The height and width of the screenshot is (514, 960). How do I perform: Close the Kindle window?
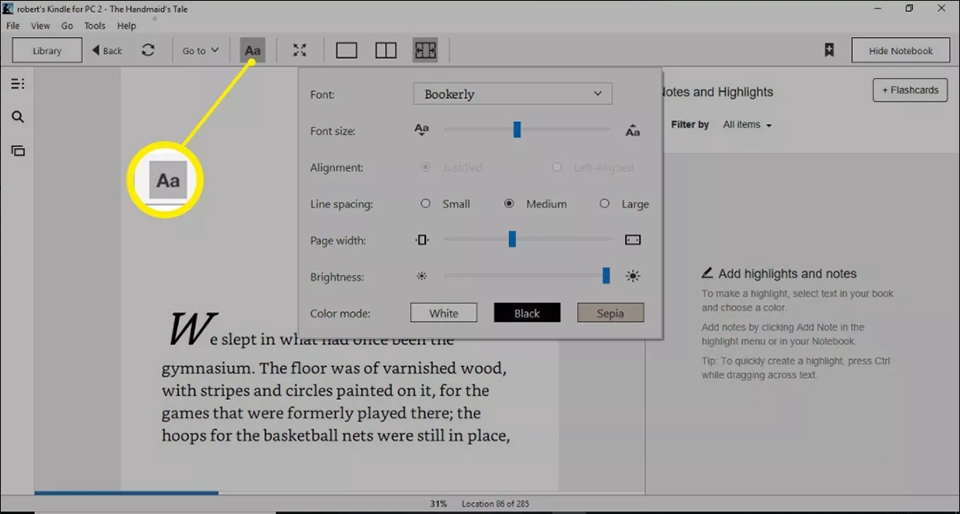pyautogui.click(x=941, y=9)
